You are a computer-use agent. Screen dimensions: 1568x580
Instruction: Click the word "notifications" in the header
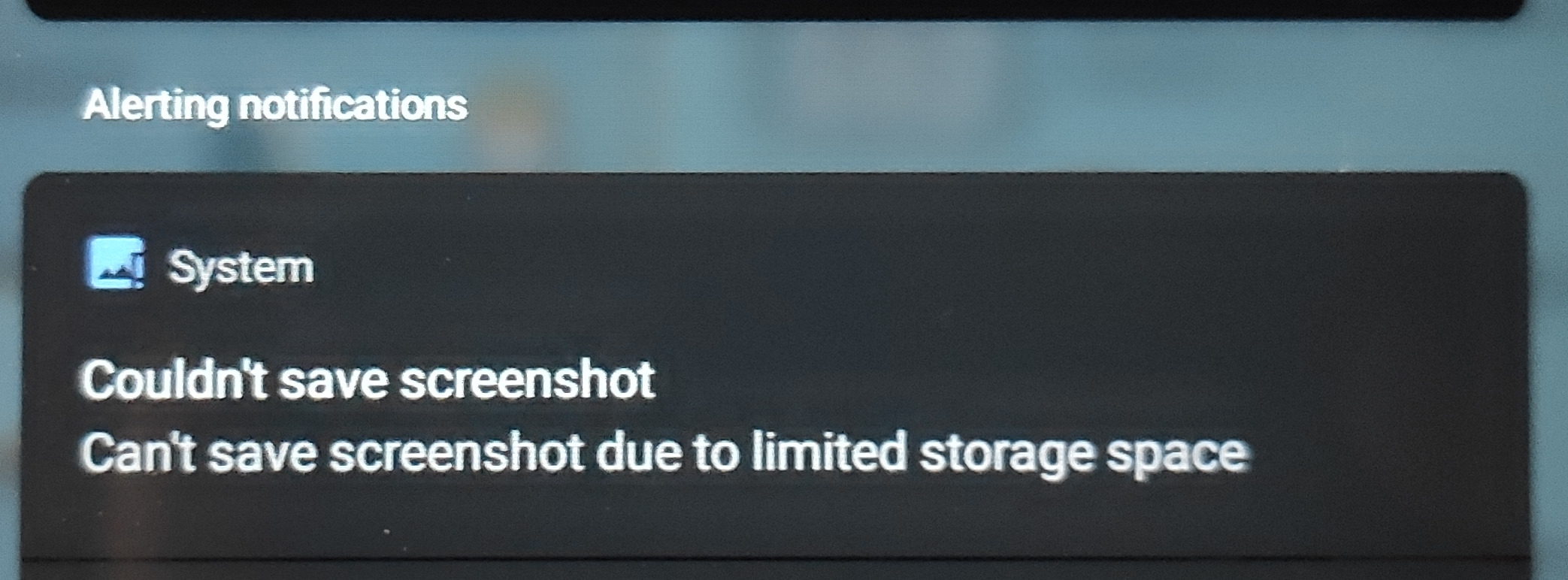[x=353, y=104]
